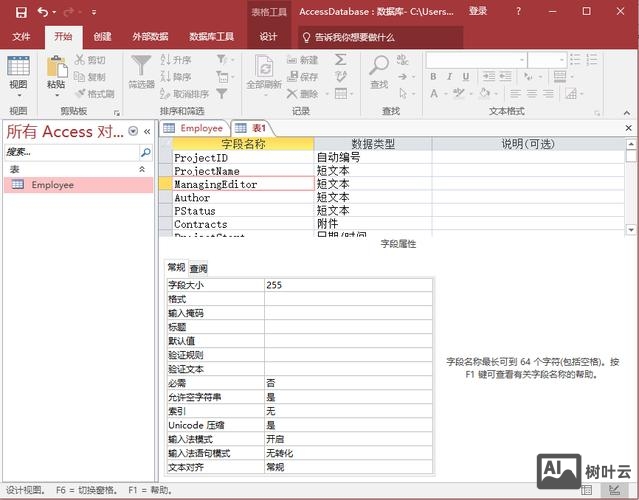Click the help question mark icon
639x500 pixels.
518,11
